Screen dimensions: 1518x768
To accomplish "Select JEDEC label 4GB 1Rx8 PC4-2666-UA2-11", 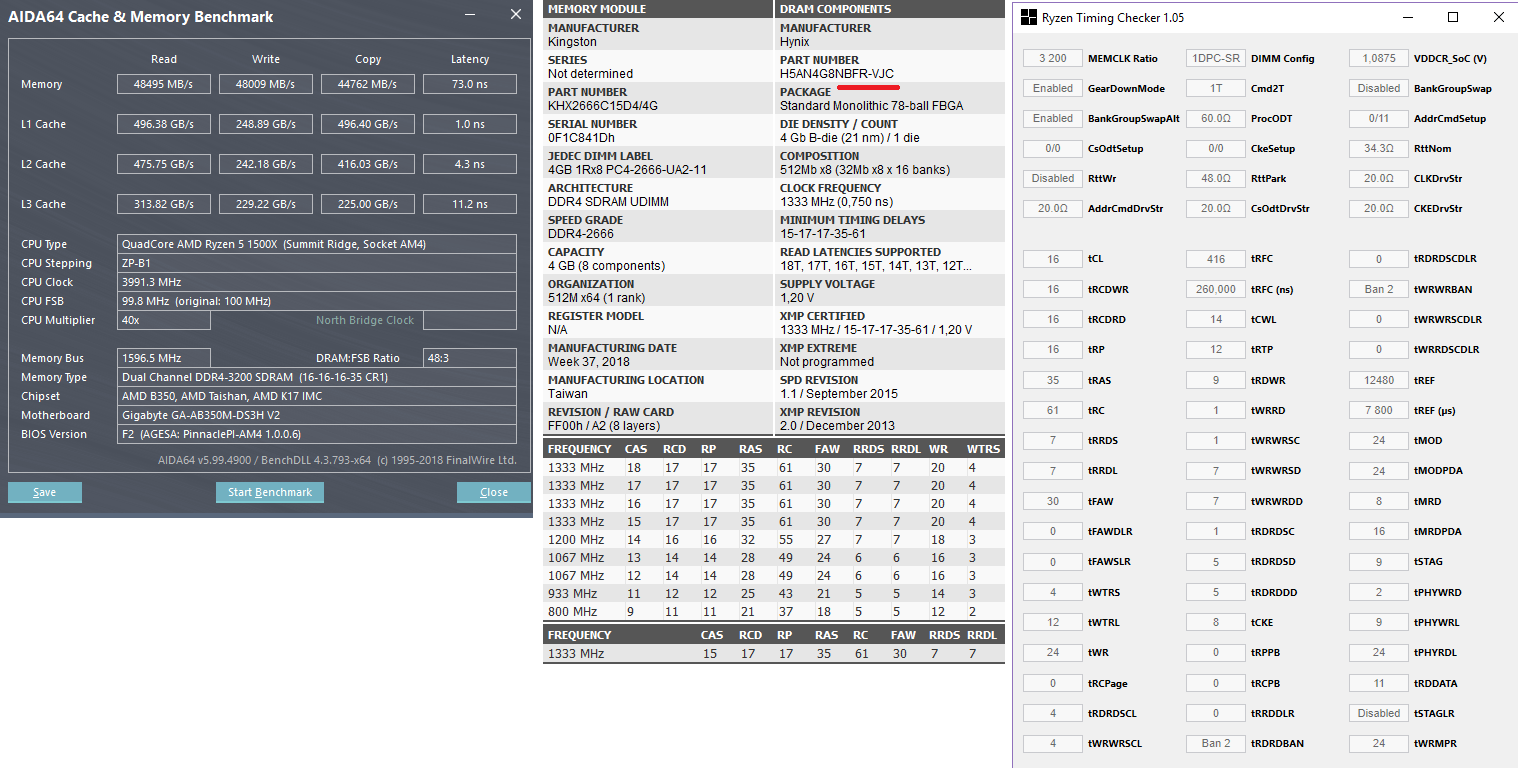I will (628, 170).
